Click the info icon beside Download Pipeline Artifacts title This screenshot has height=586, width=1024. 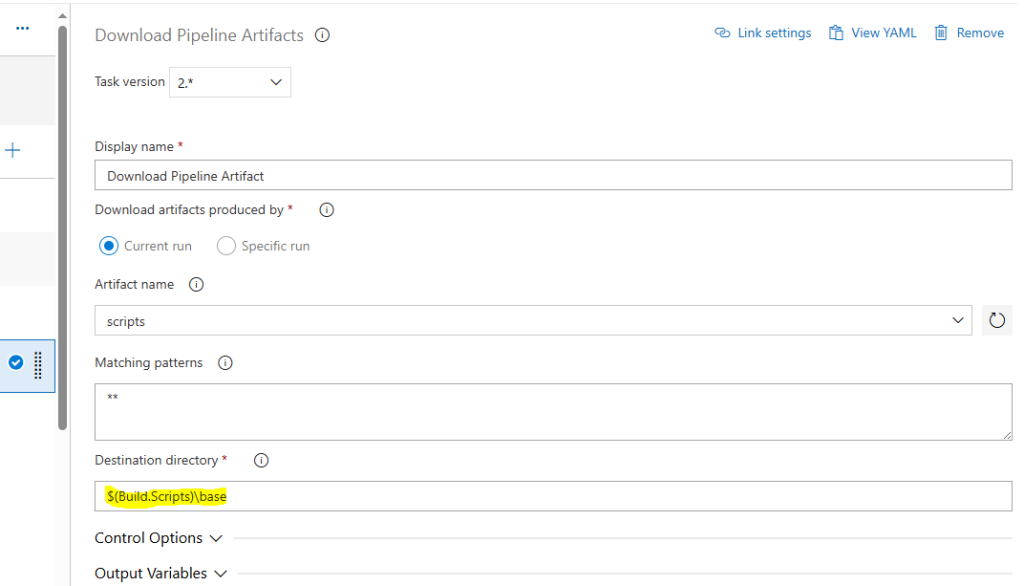322,35
